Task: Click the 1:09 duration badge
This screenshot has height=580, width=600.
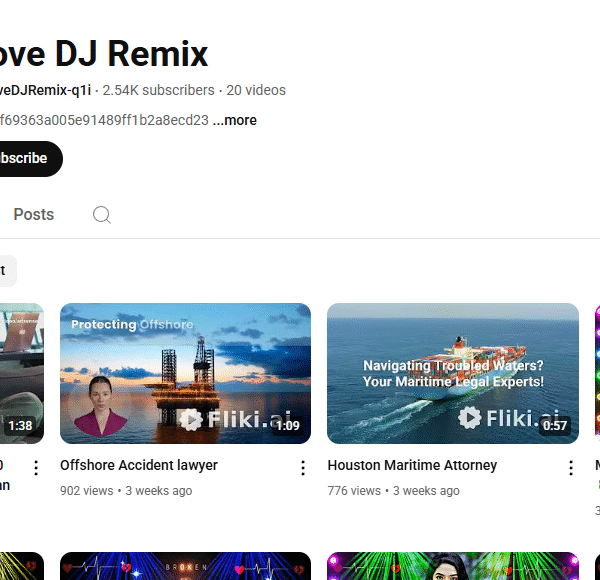Action: point(288,425)
